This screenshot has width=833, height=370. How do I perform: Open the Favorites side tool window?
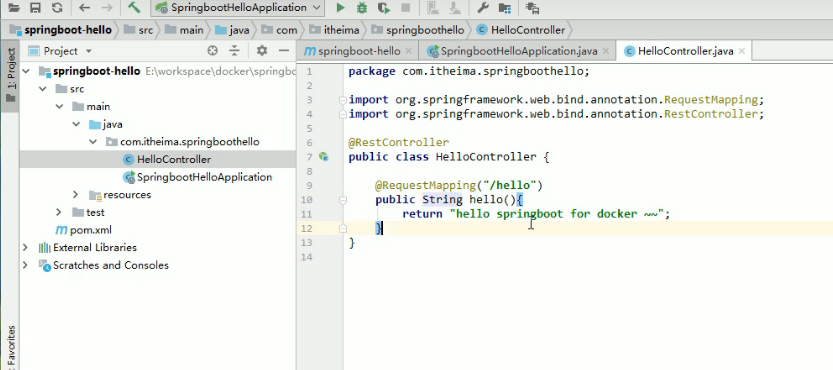point(11,347)
